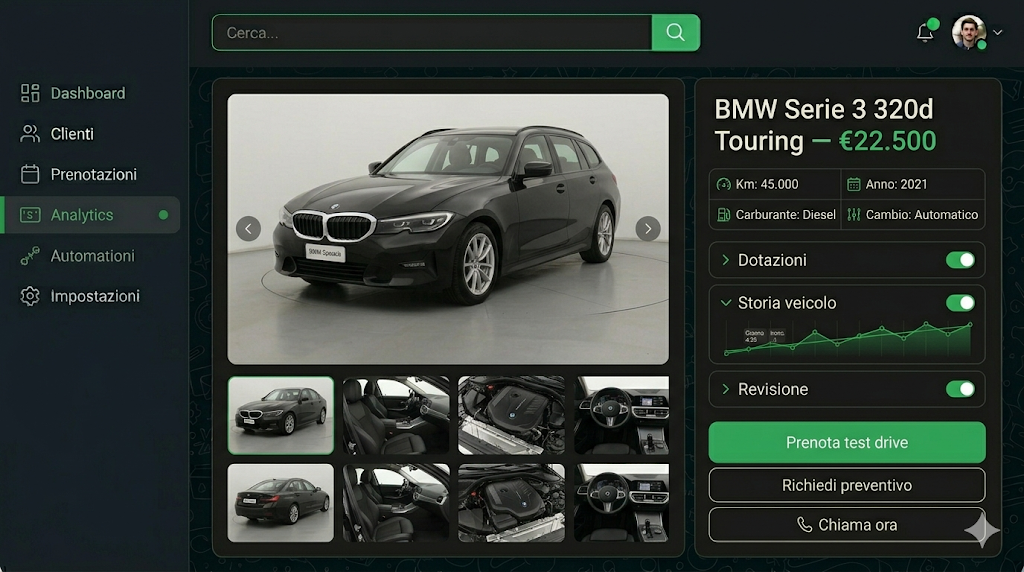Select the front view car thumbnail
This screenshot has width=1024, height=572.
pyautogui.click(x=281, y=415)
